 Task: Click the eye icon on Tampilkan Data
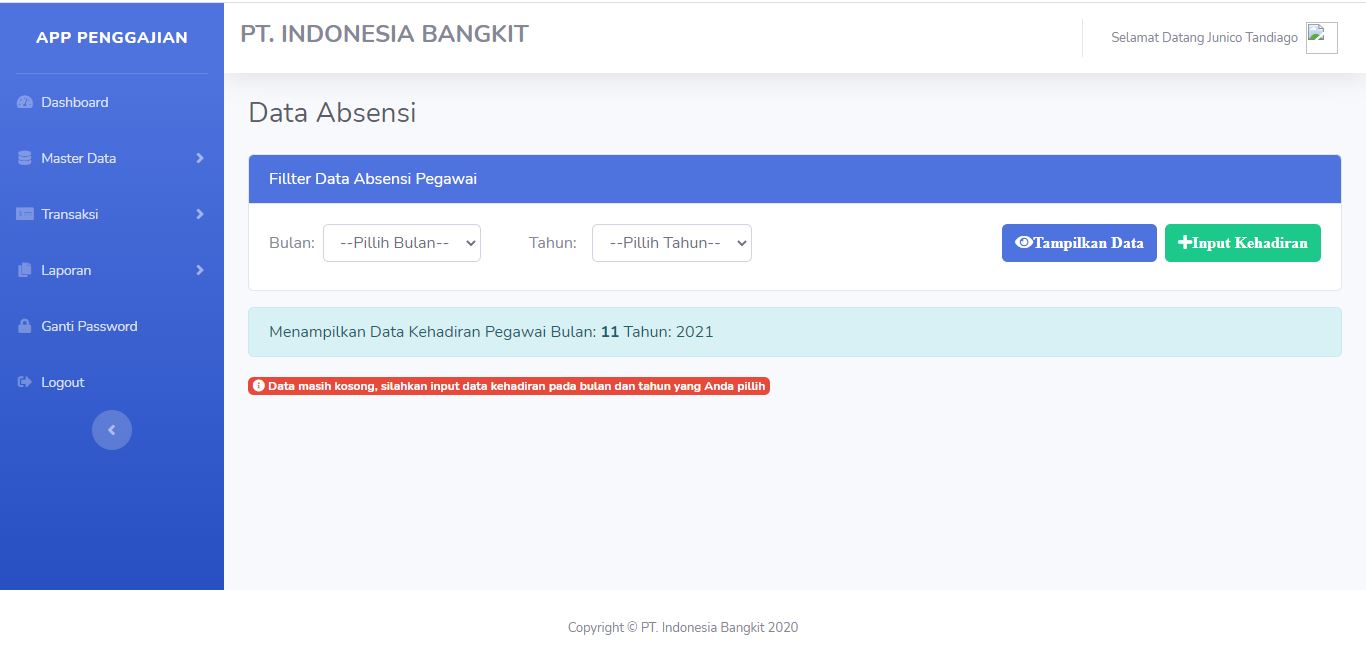click(1022, 242)
